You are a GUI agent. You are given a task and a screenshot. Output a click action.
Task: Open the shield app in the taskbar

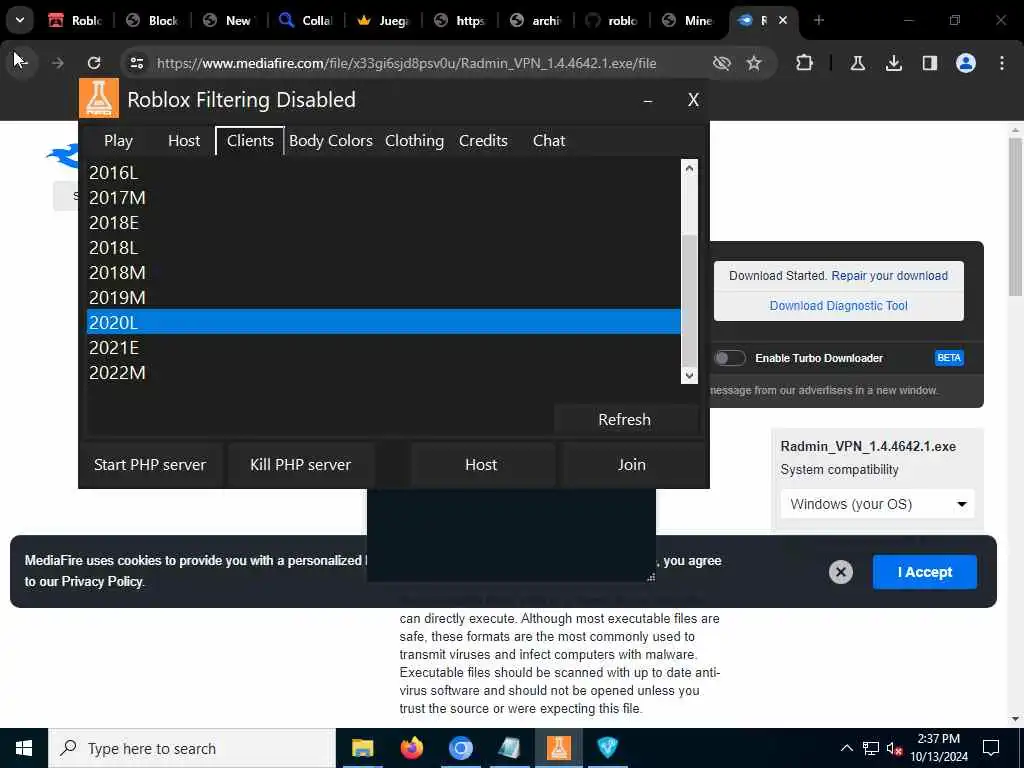[607, 748]
